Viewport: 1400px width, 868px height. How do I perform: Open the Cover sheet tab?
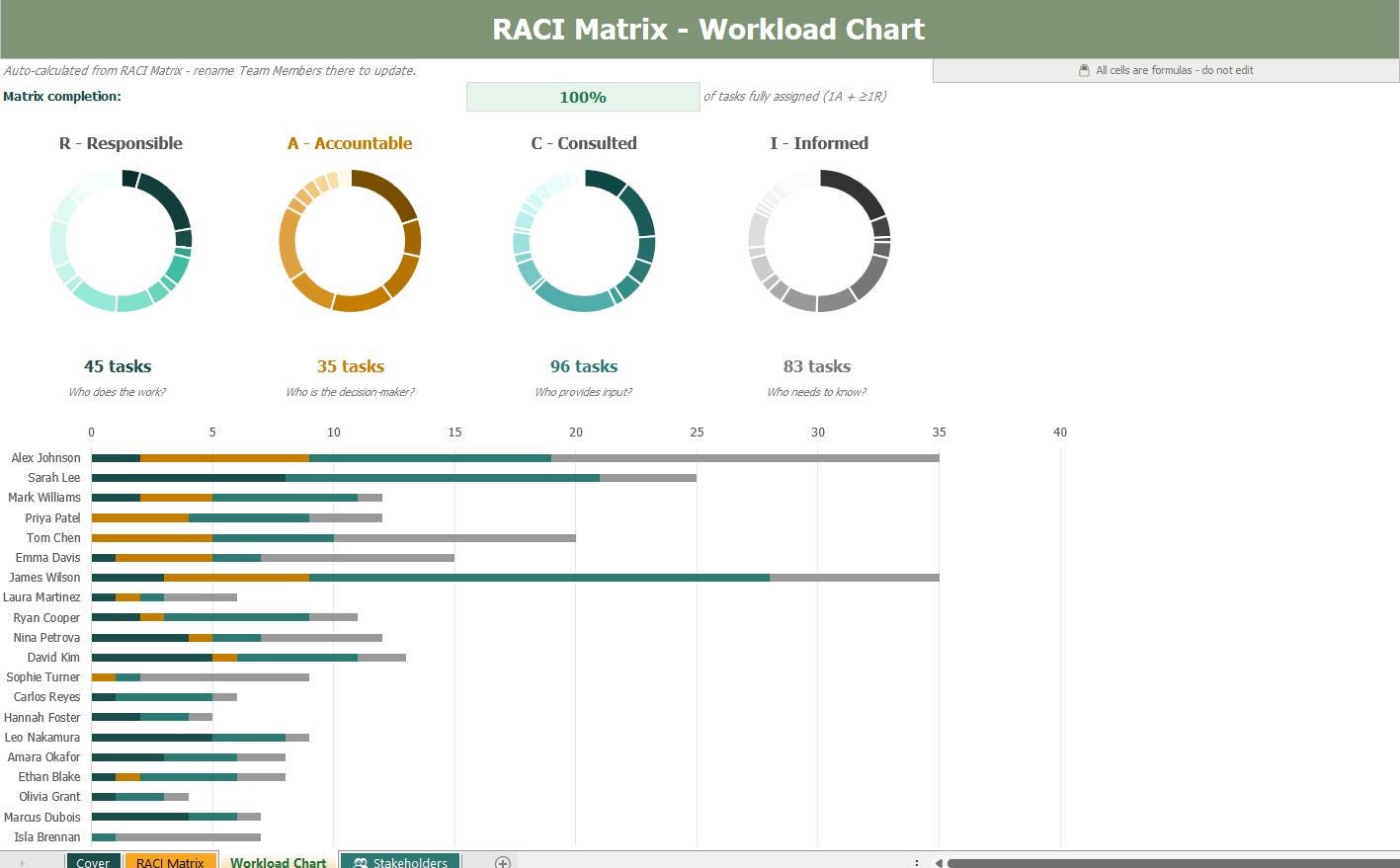tap(94, 862)
